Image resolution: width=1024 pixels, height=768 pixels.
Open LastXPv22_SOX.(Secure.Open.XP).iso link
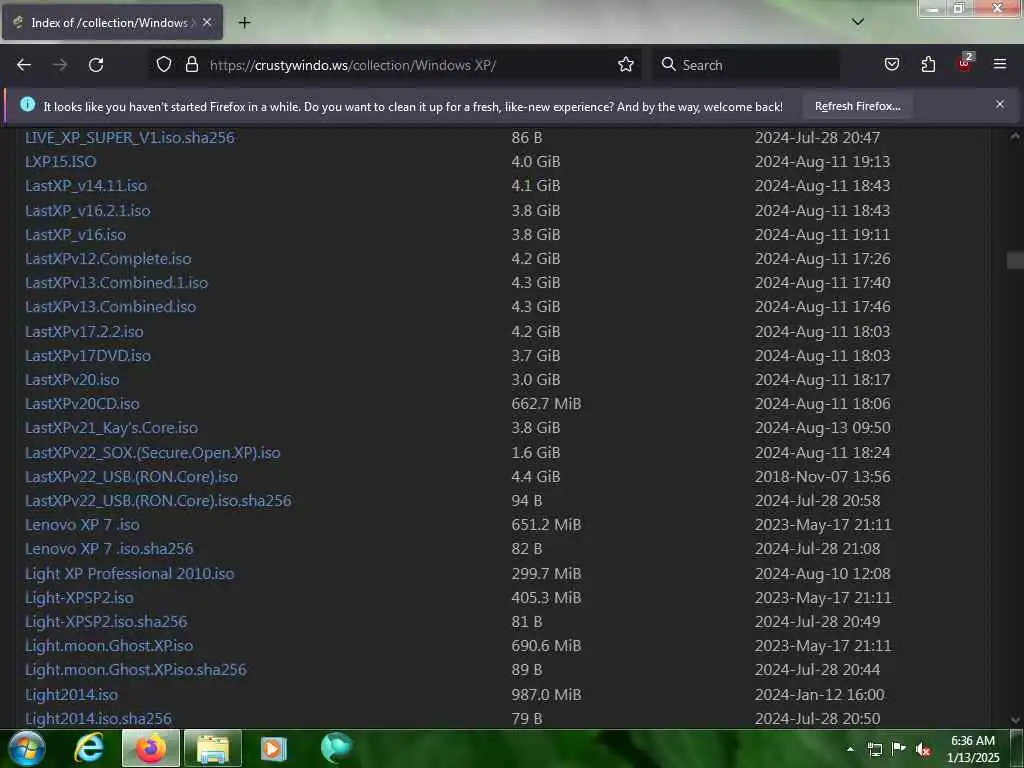click(x=152, y=453)
